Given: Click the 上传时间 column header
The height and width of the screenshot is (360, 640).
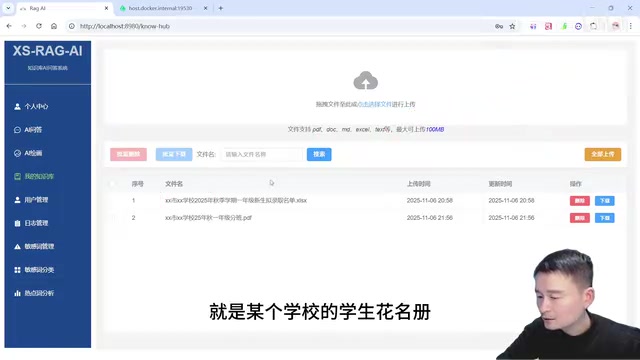Looking at the screenshot, I should pos(418,184).
